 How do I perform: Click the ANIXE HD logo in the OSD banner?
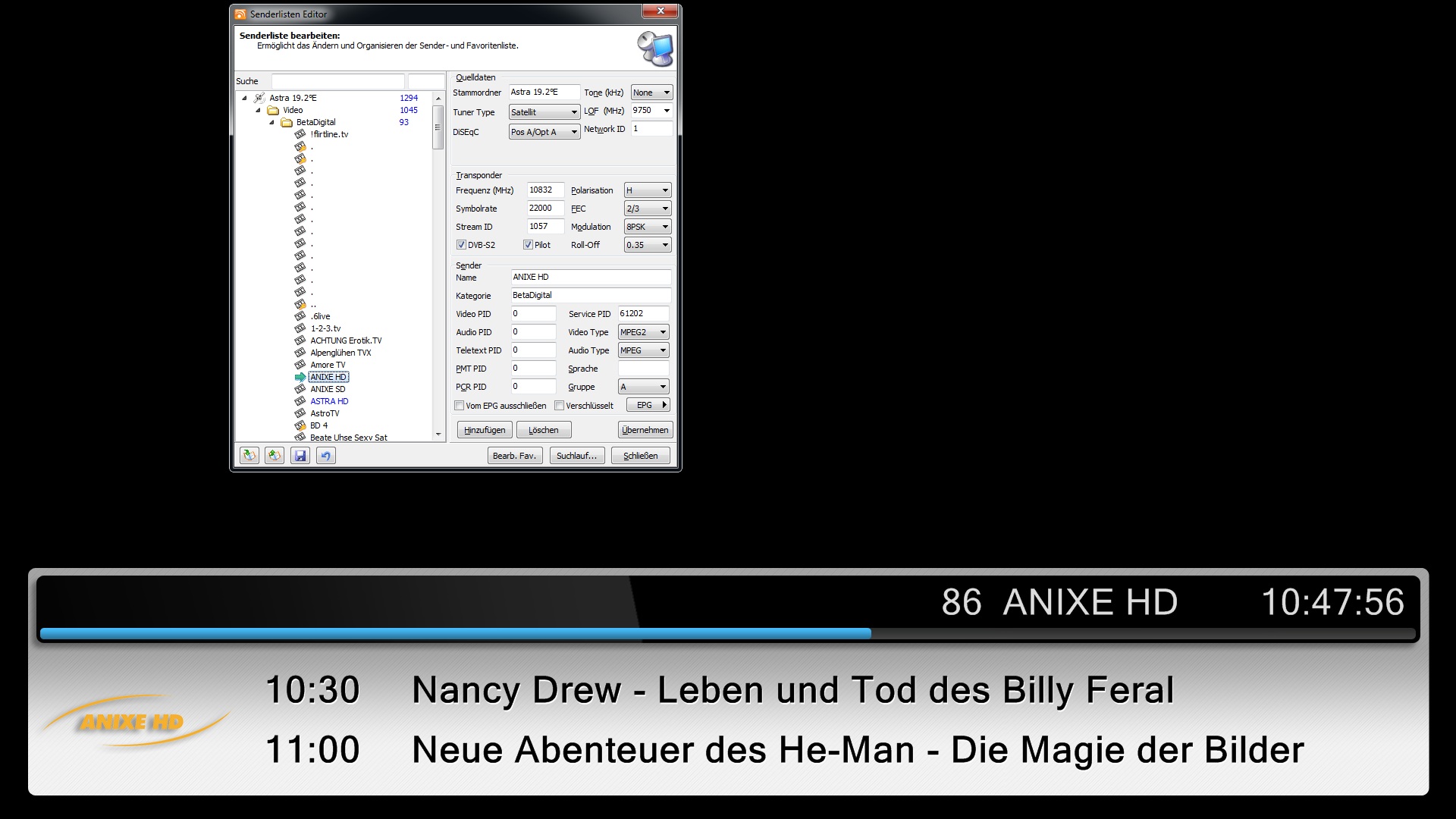(x=135, y=720)
